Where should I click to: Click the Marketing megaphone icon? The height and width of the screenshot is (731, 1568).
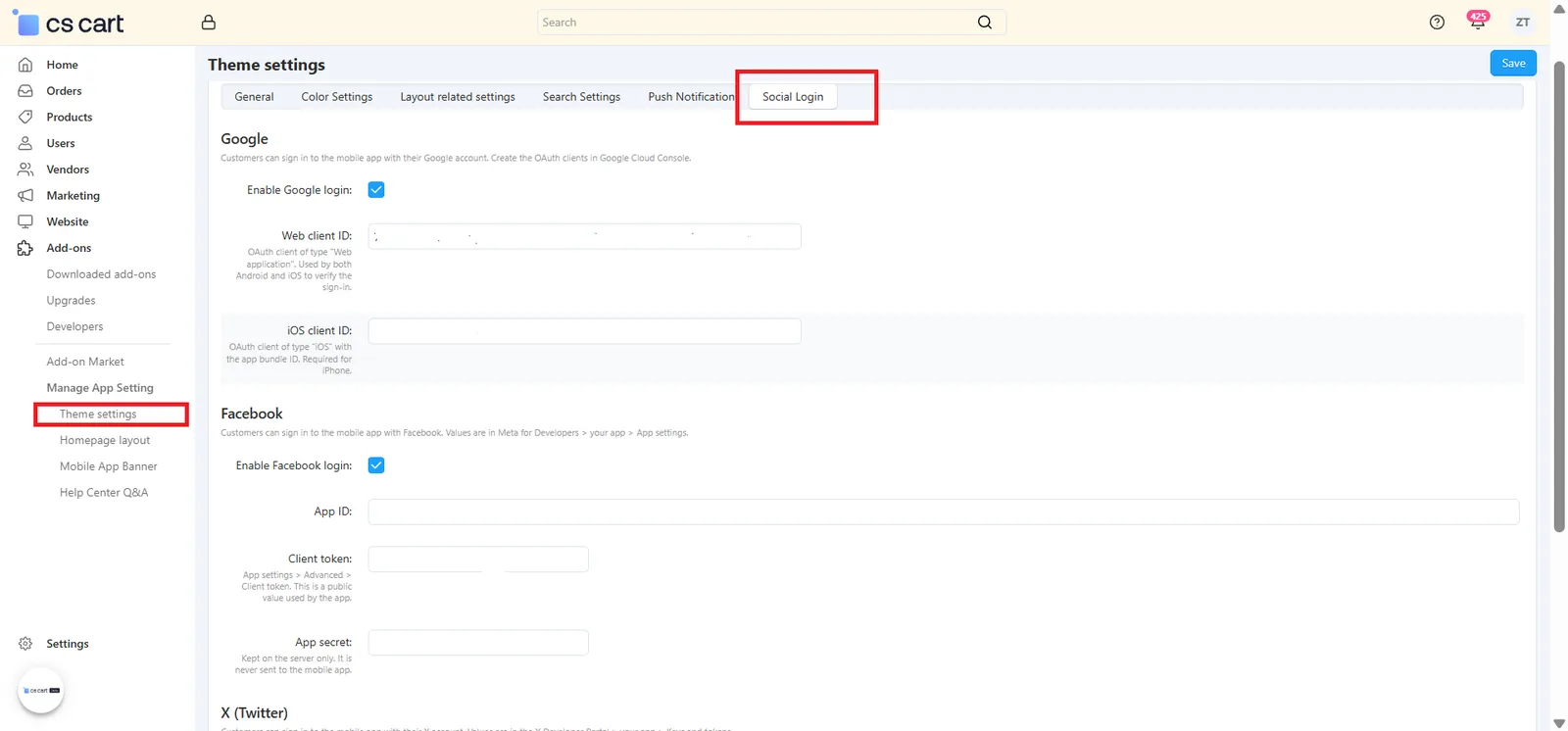(x=25, y=196)
